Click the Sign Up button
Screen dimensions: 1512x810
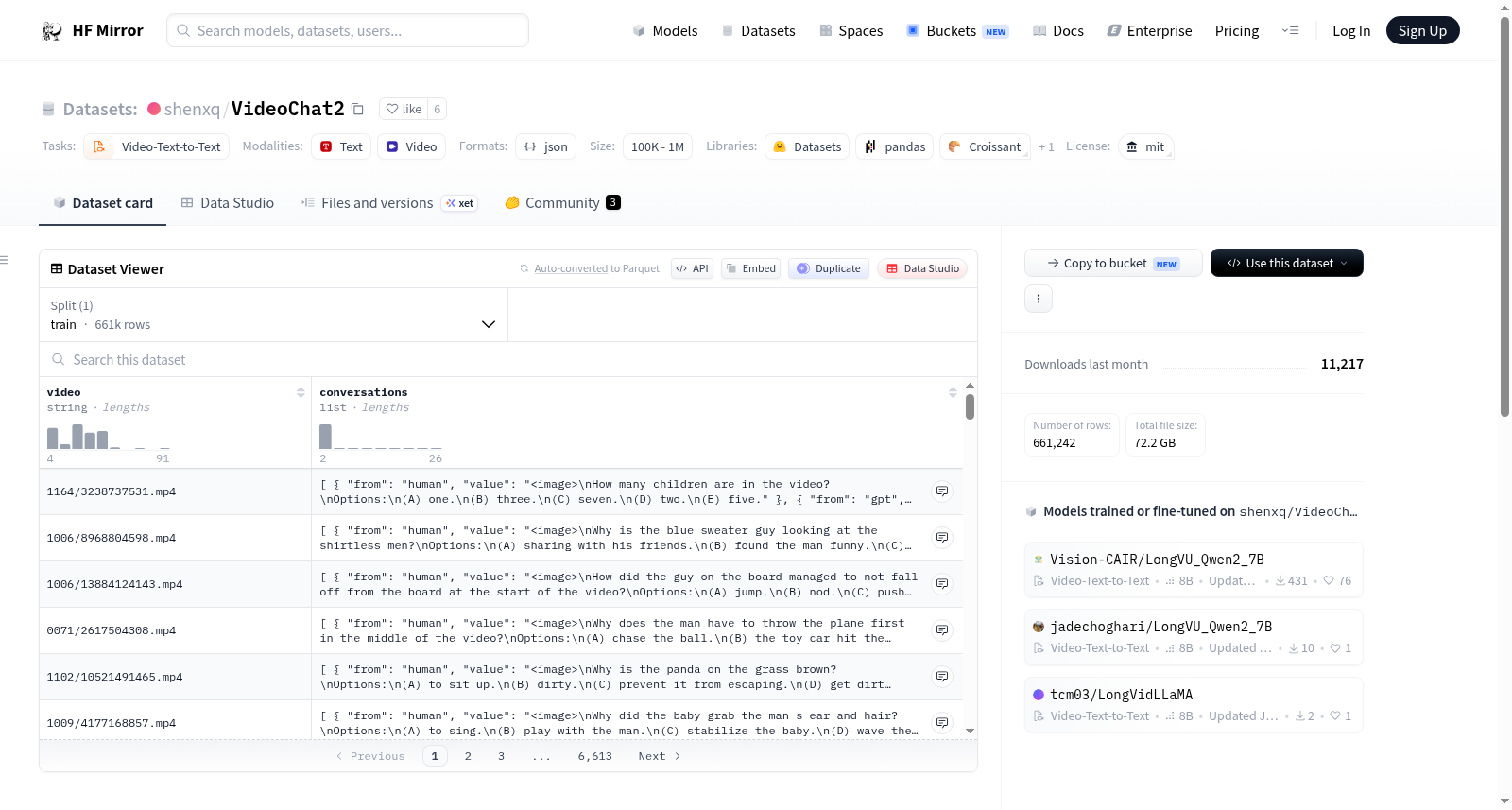[x=1422, y=30]
